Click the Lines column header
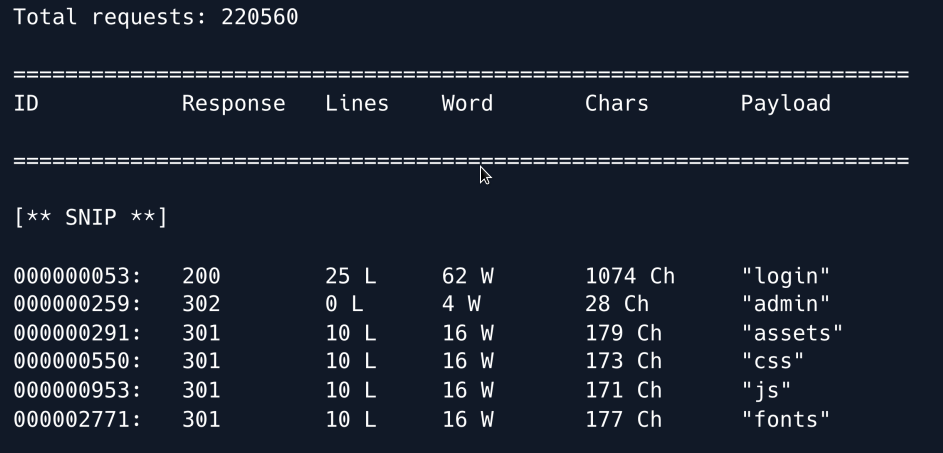 coord(356,104)
